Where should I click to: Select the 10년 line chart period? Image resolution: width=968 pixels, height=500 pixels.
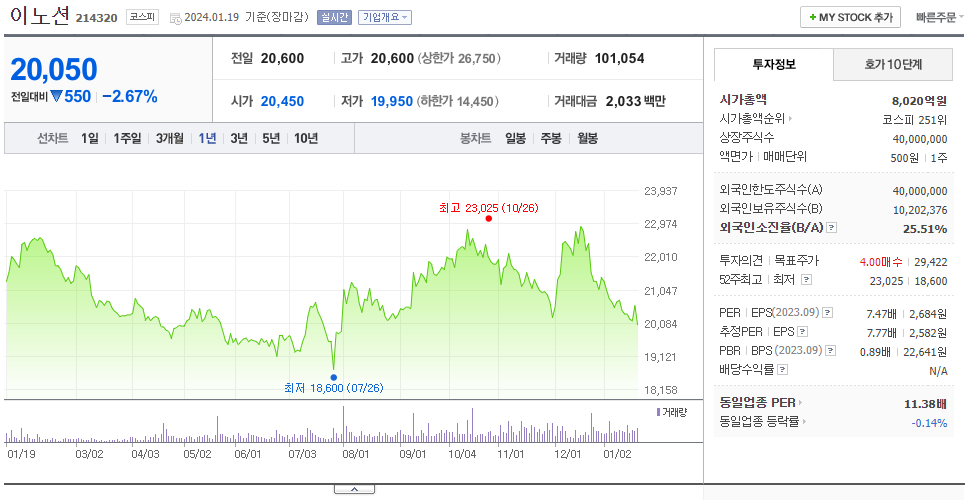(x=306, y=139)
